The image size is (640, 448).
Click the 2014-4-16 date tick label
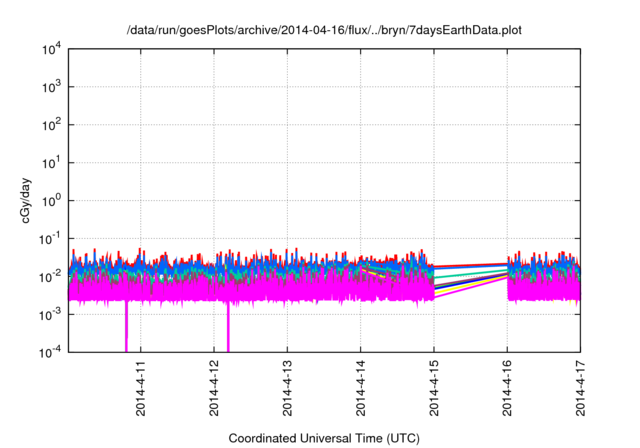[x=507, y=388]
